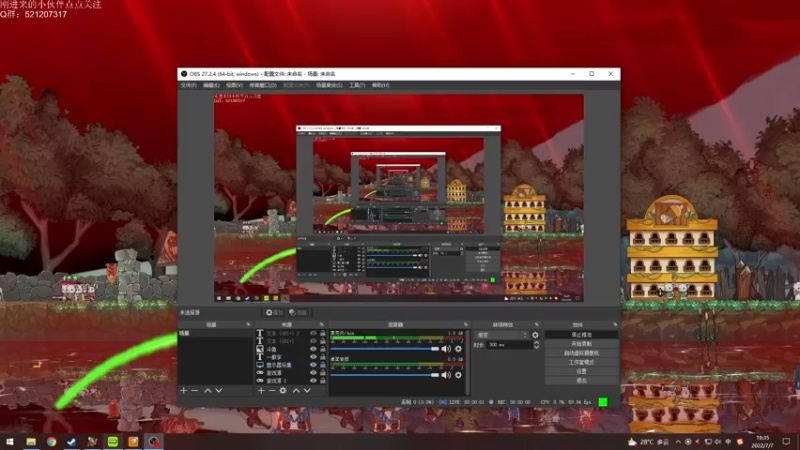Expand hidden system tray icons chevron
This screenshot has width=800, height=450.
[x=678, y=442]
